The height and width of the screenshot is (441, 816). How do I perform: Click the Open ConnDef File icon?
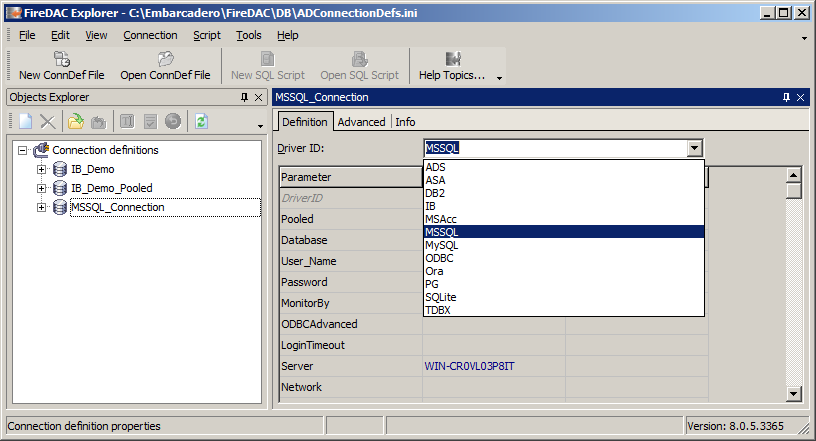[x=165, y=59]
